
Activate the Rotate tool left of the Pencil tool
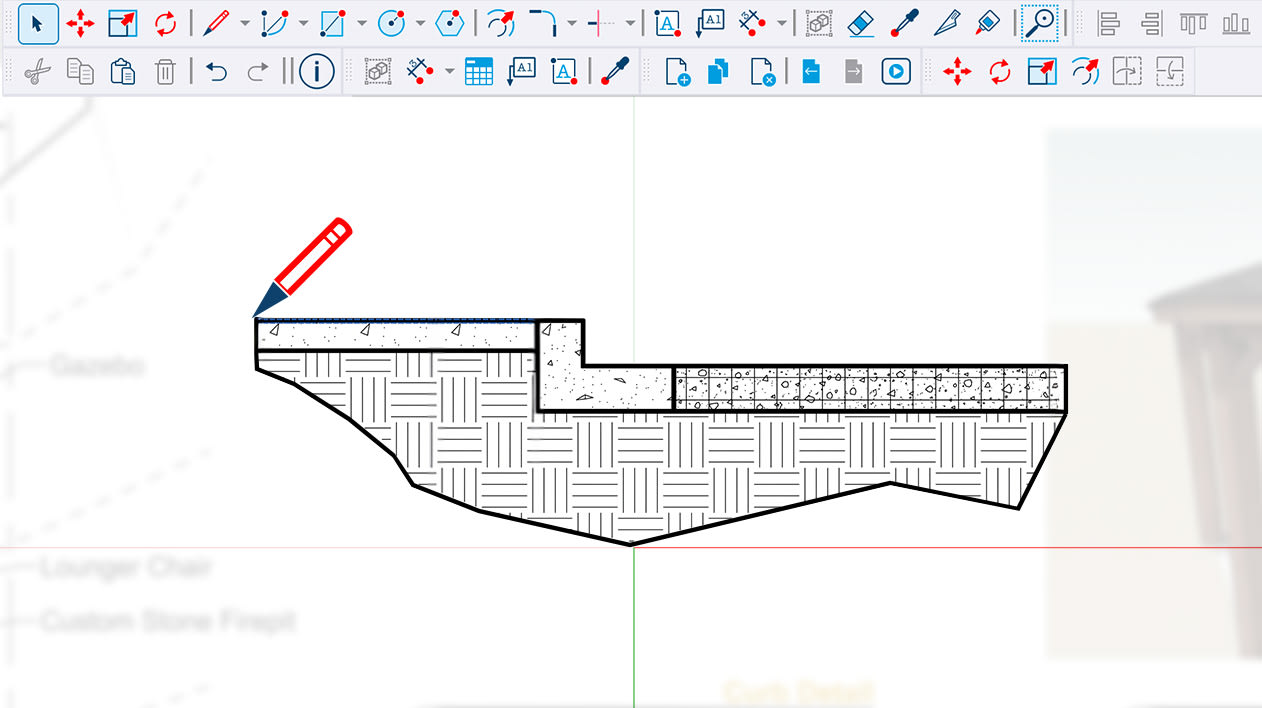(164, 23)
